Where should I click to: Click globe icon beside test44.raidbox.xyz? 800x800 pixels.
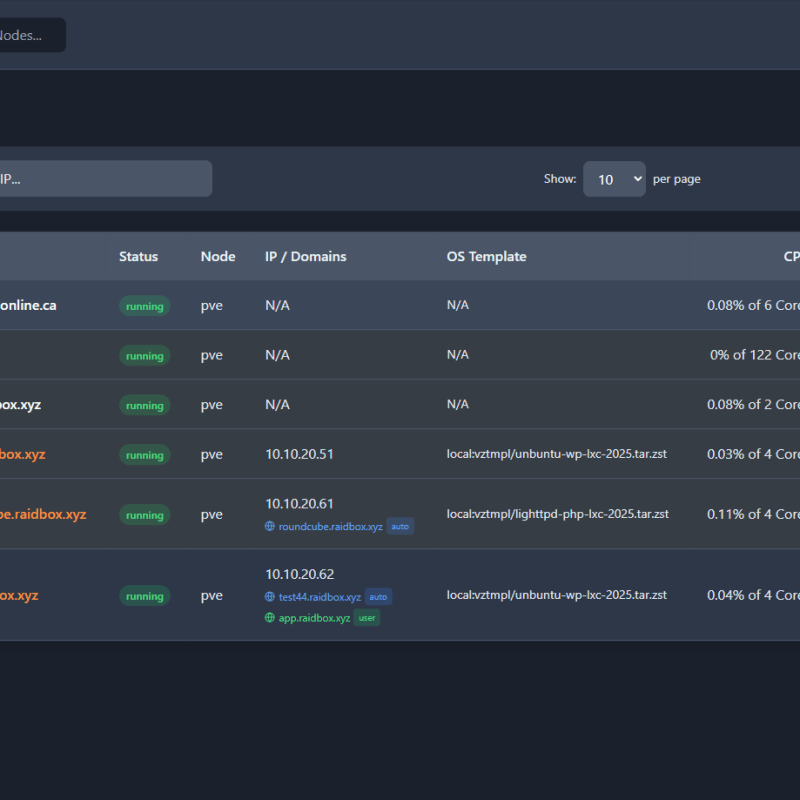pyautogui.click(x=270, y=597)
